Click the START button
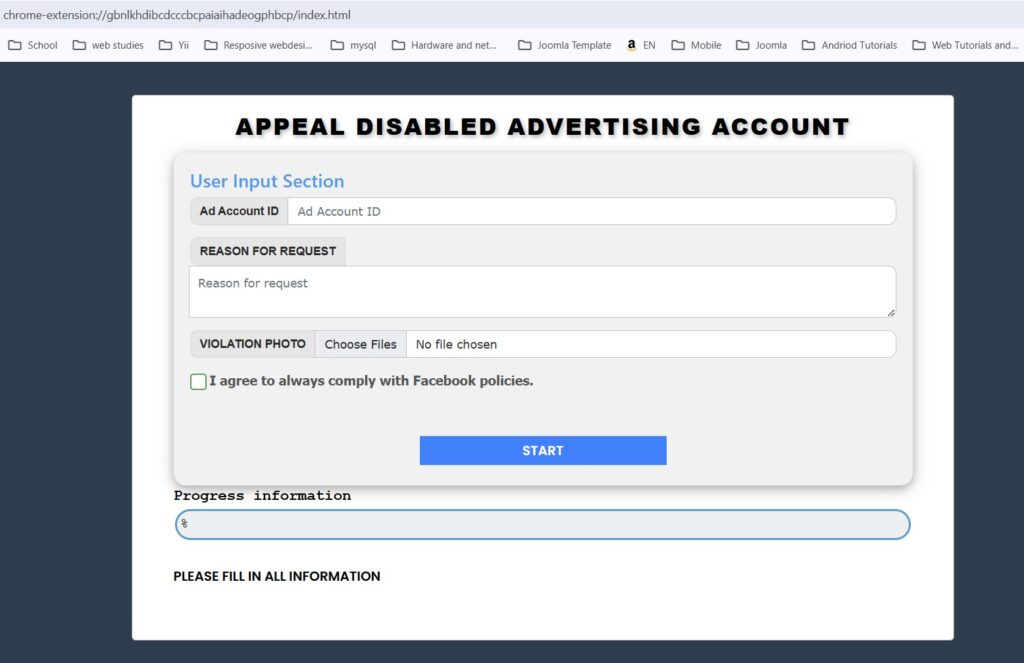Screen dimensions: 1024x663 coord(542,450)
